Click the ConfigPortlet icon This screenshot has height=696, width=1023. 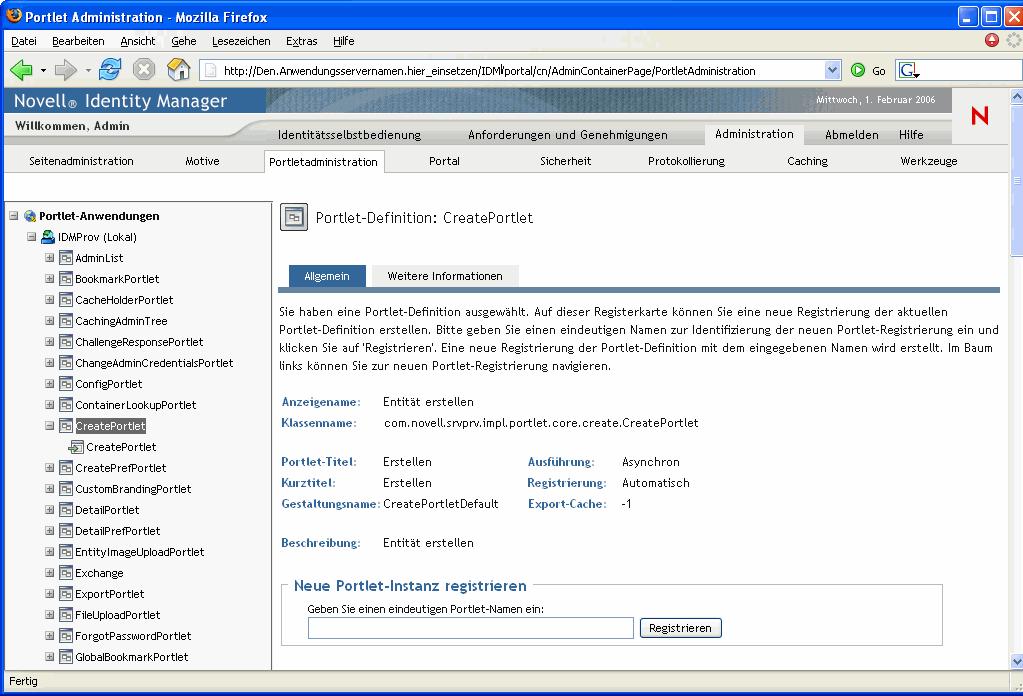[65, 384]
